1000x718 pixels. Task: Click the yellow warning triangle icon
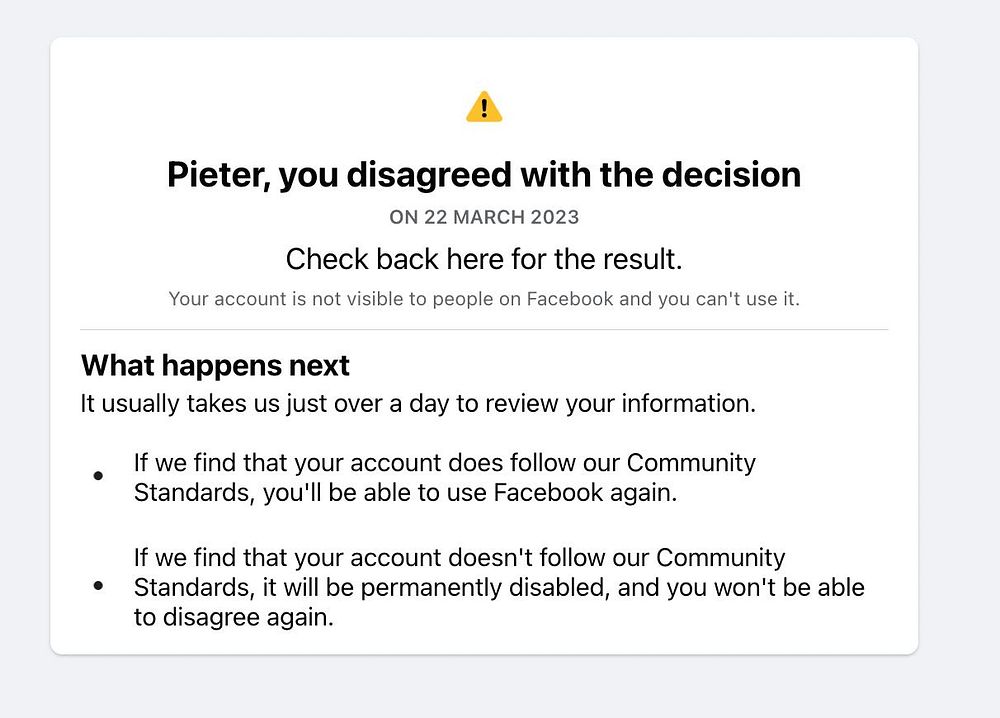click(x=484, y=107)
